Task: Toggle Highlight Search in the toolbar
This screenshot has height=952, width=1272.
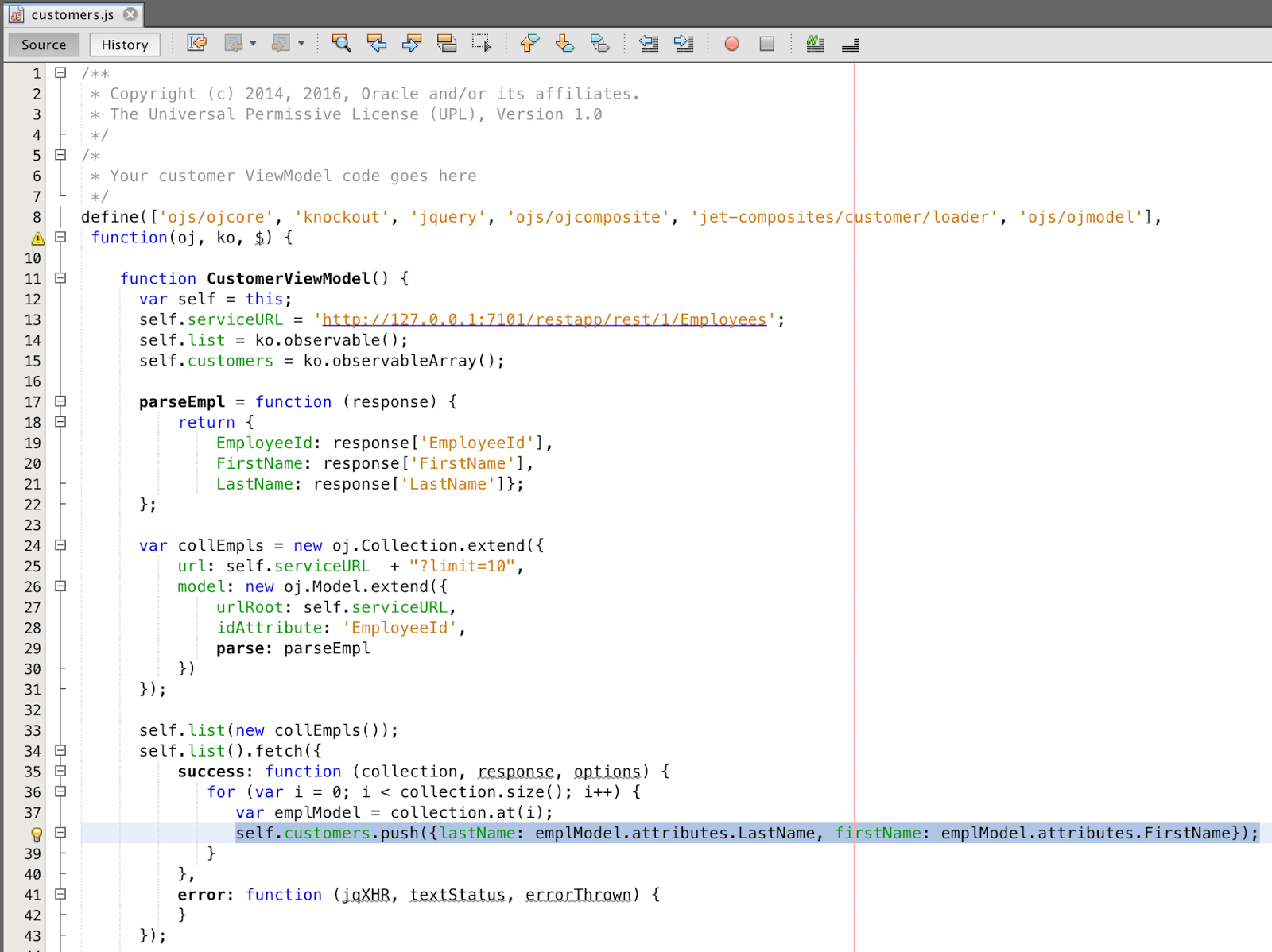Action: point(447,44)
